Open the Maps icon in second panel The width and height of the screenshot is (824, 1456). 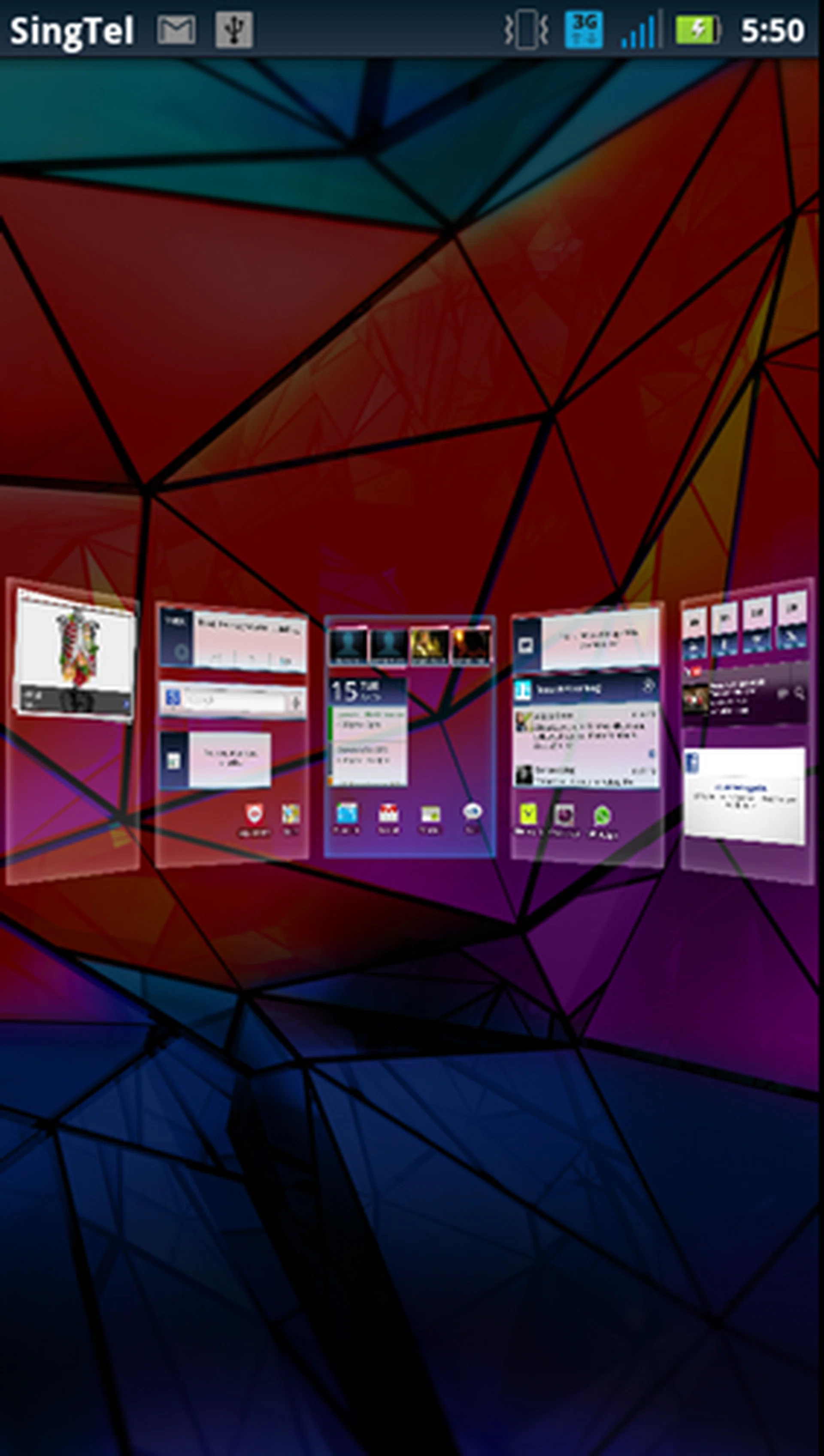click(291, 815)
